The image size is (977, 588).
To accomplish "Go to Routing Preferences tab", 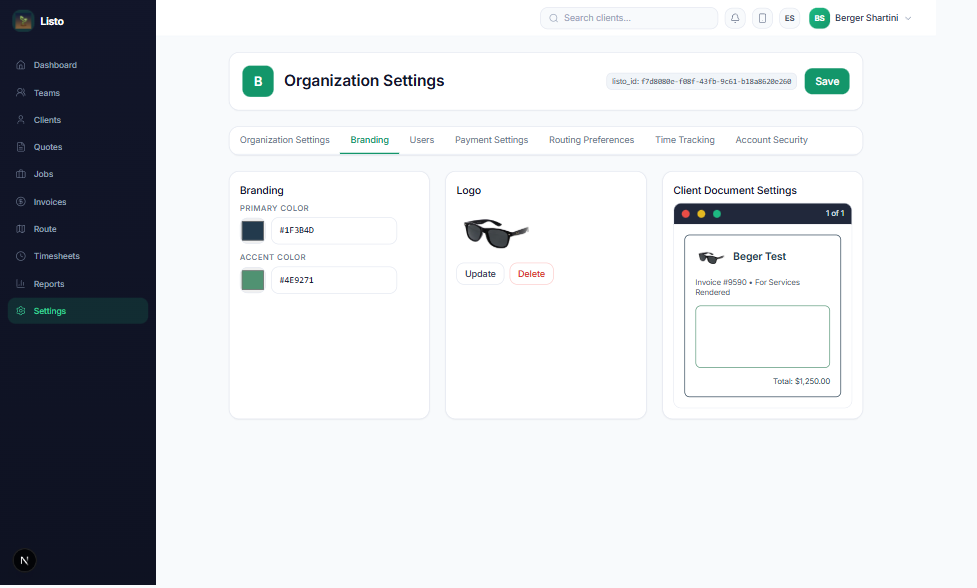I will click(591, 140).
